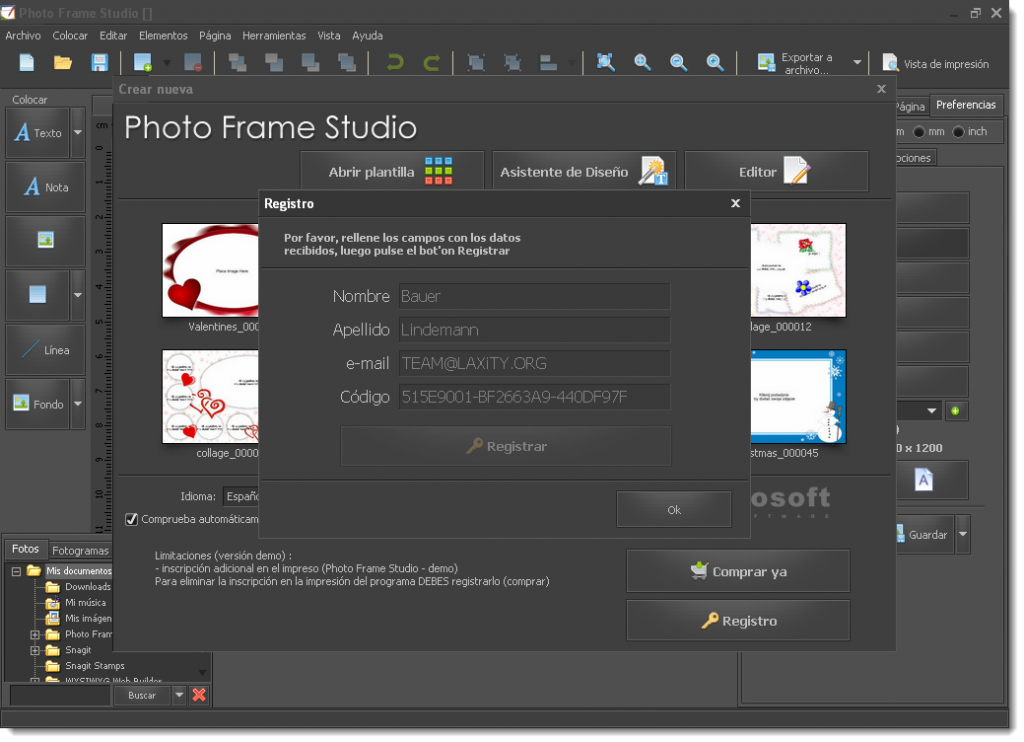Image resolution: width=1024 pixels, height=742 pixels.
Task: Toggle the Comprueba automáticamente checkbox
Action: click(x=131, y=519)
